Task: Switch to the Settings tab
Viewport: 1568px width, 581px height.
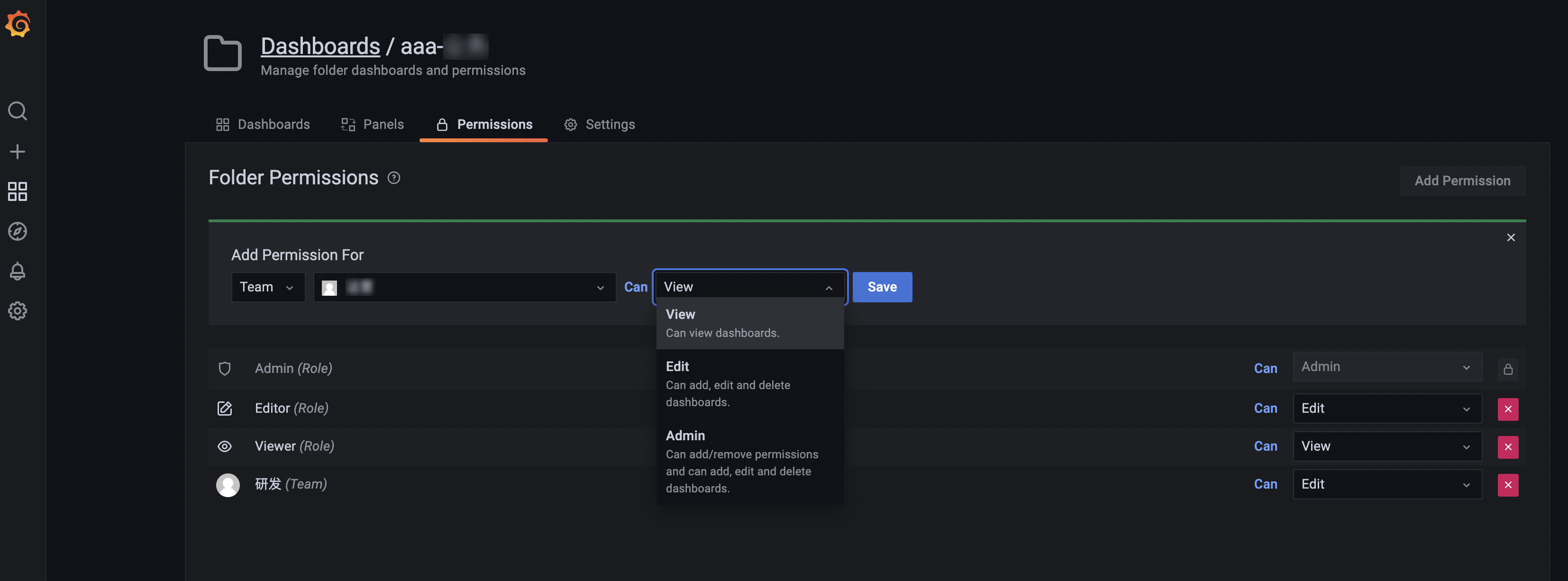Action: 600,125
